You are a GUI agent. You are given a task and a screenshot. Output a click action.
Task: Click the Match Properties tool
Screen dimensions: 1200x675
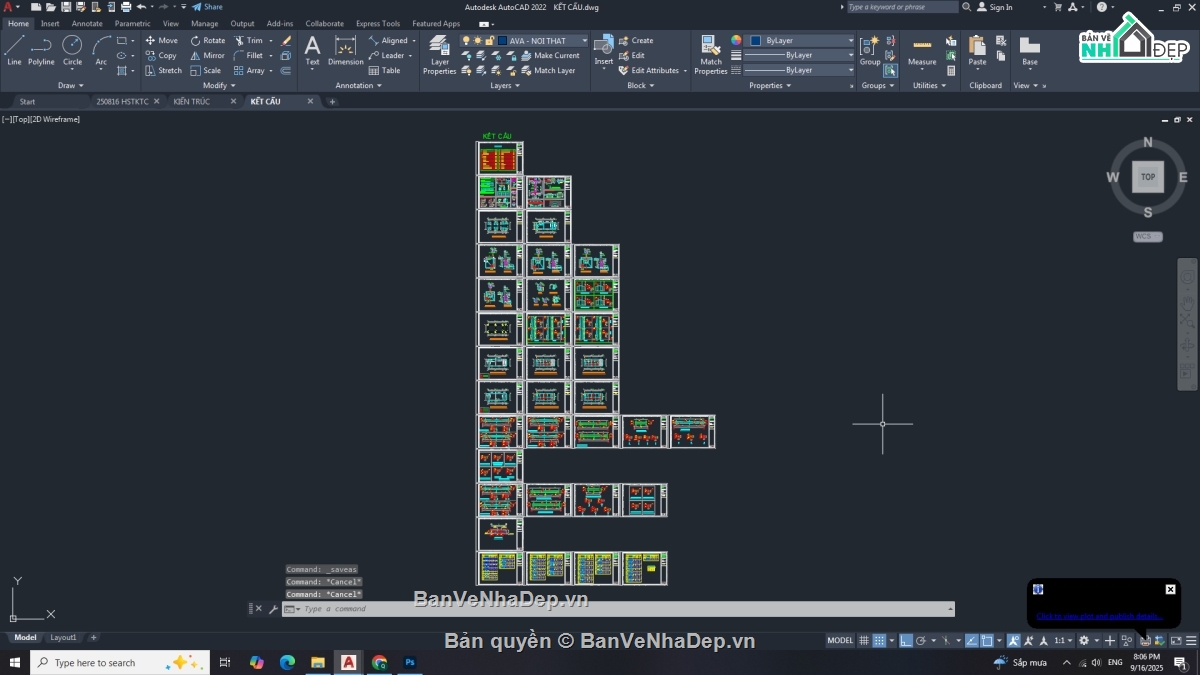point(710,54)
